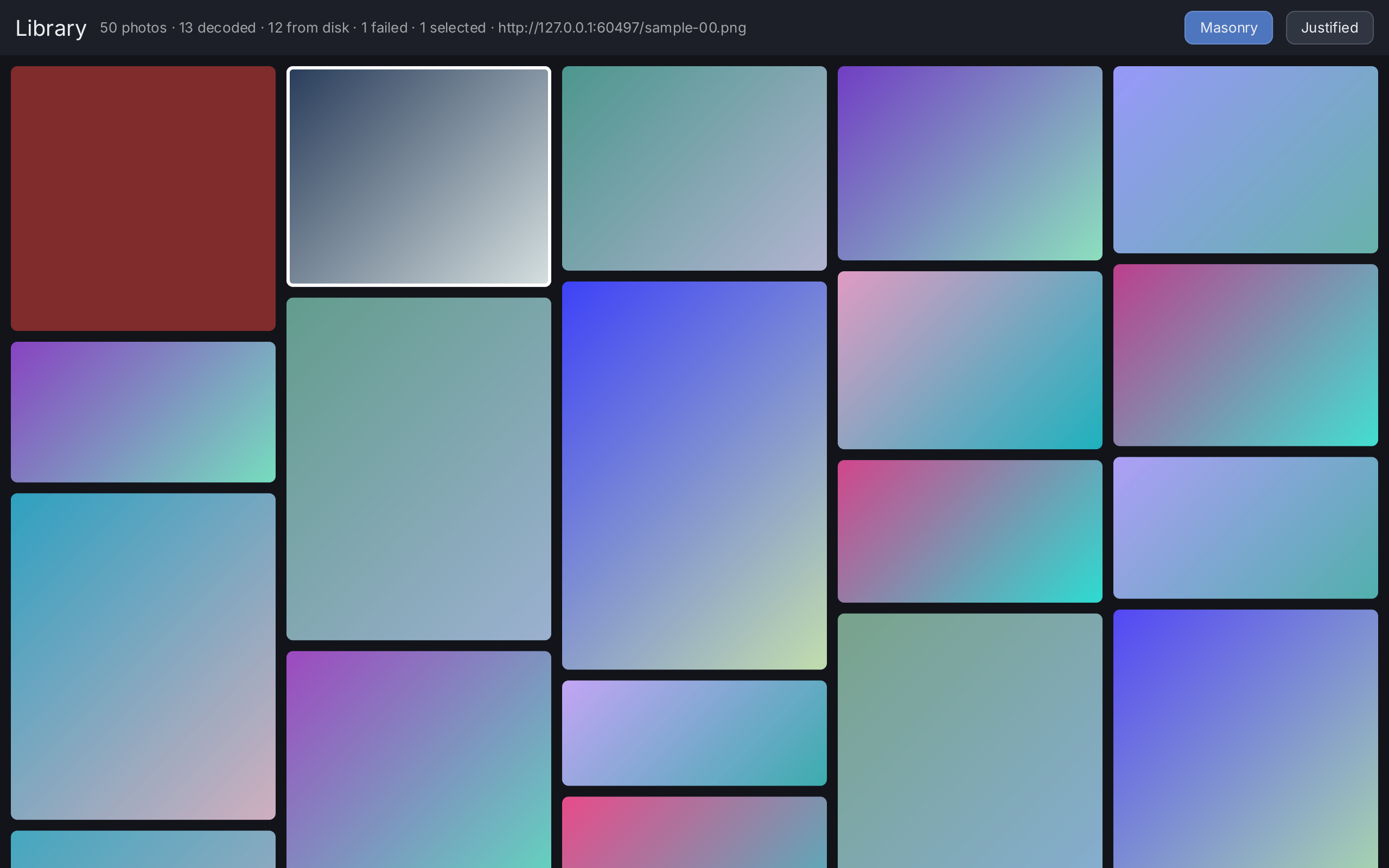
Task: Select the pink-to-teal photo under the purple-mint one
Action: (970, 360)
